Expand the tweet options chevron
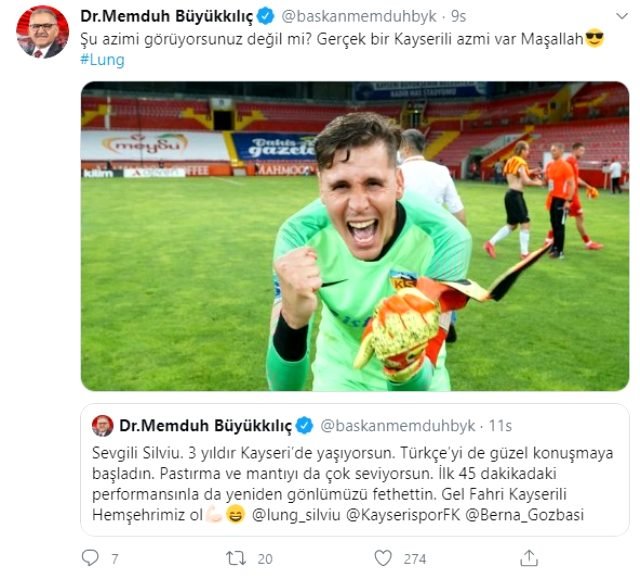 (622, 16)
